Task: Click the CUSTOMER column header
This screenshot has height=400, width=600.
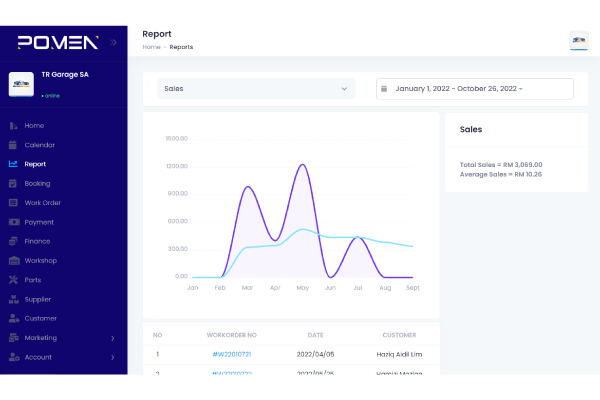Action: tap(399, 335)
